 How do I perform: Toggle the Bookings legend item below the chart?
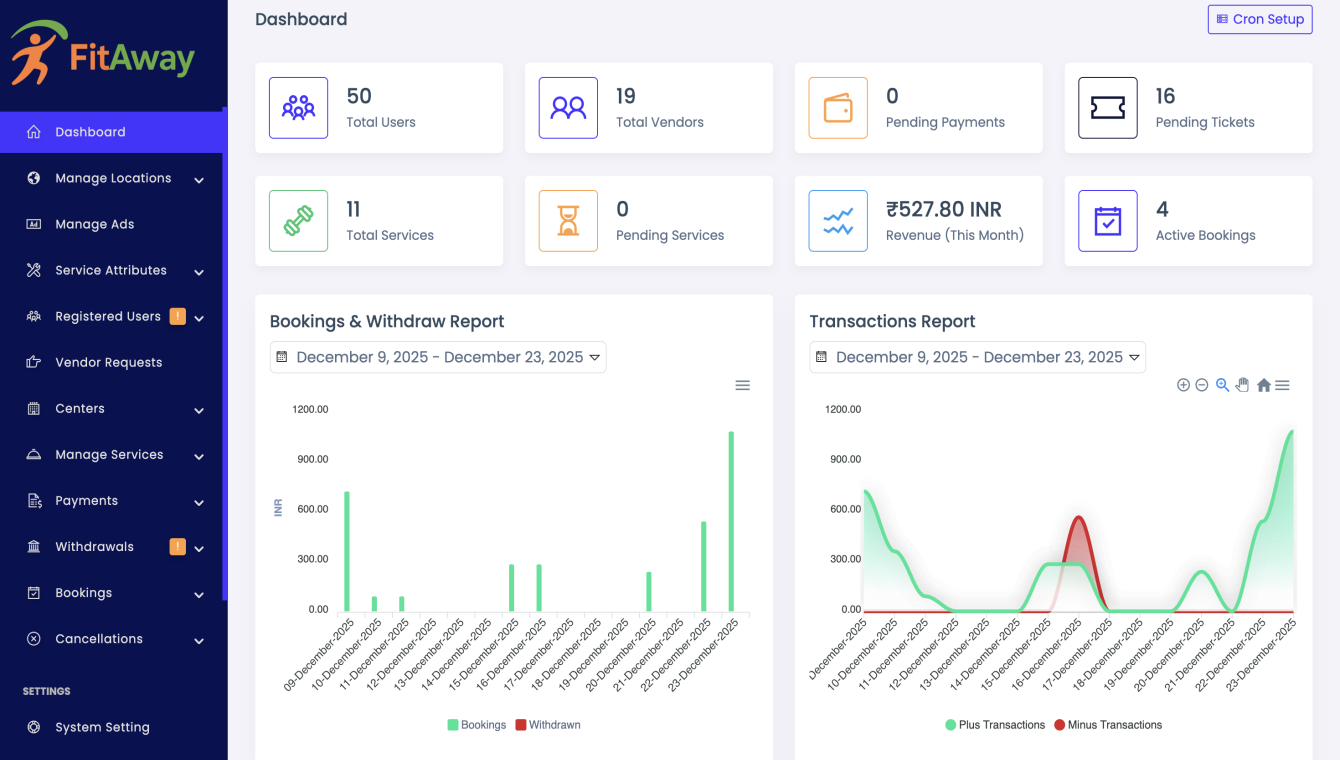coord(477,724)
